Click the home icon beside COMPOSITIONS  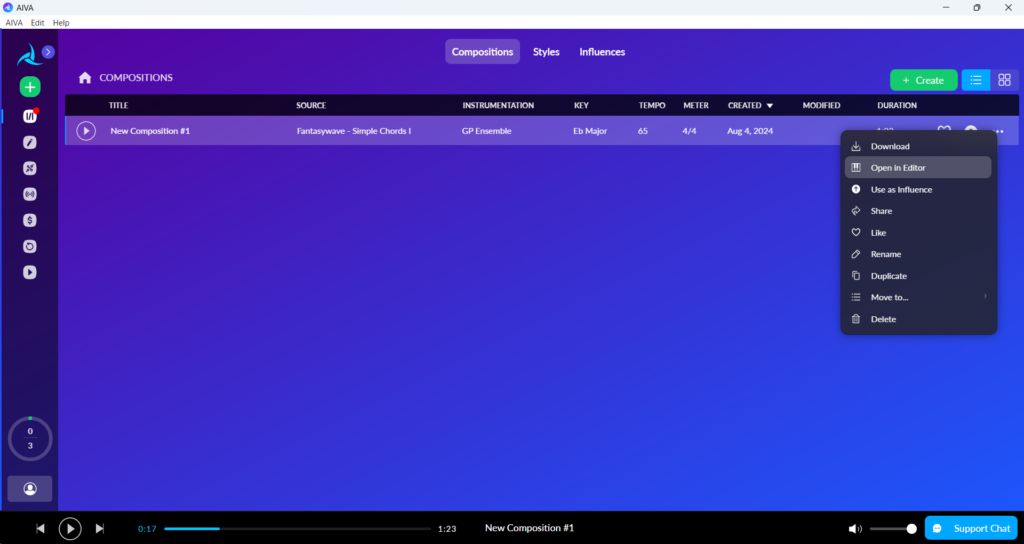click(85, 78)
